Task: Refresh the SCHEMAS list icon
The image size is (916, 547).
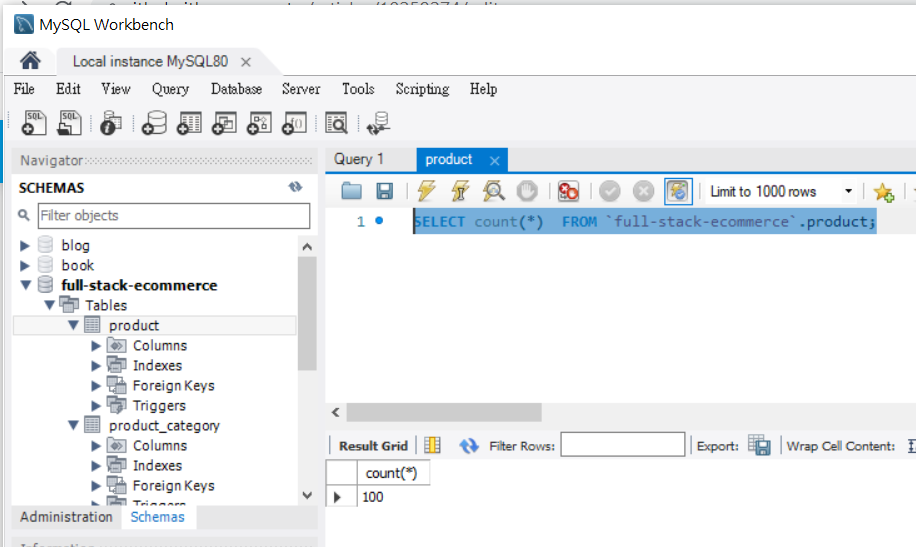Action: pos(296,187)
